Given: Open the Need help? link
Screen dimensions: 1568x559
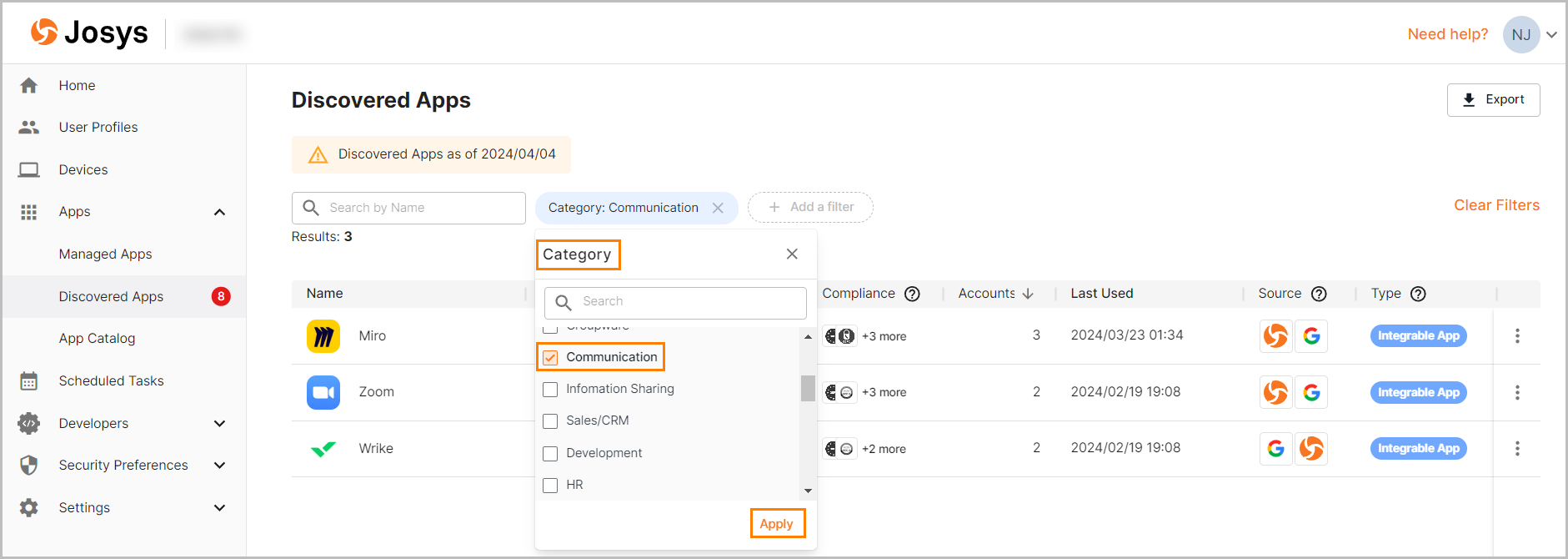Looking at the screenshot, I should point(1447,34).
